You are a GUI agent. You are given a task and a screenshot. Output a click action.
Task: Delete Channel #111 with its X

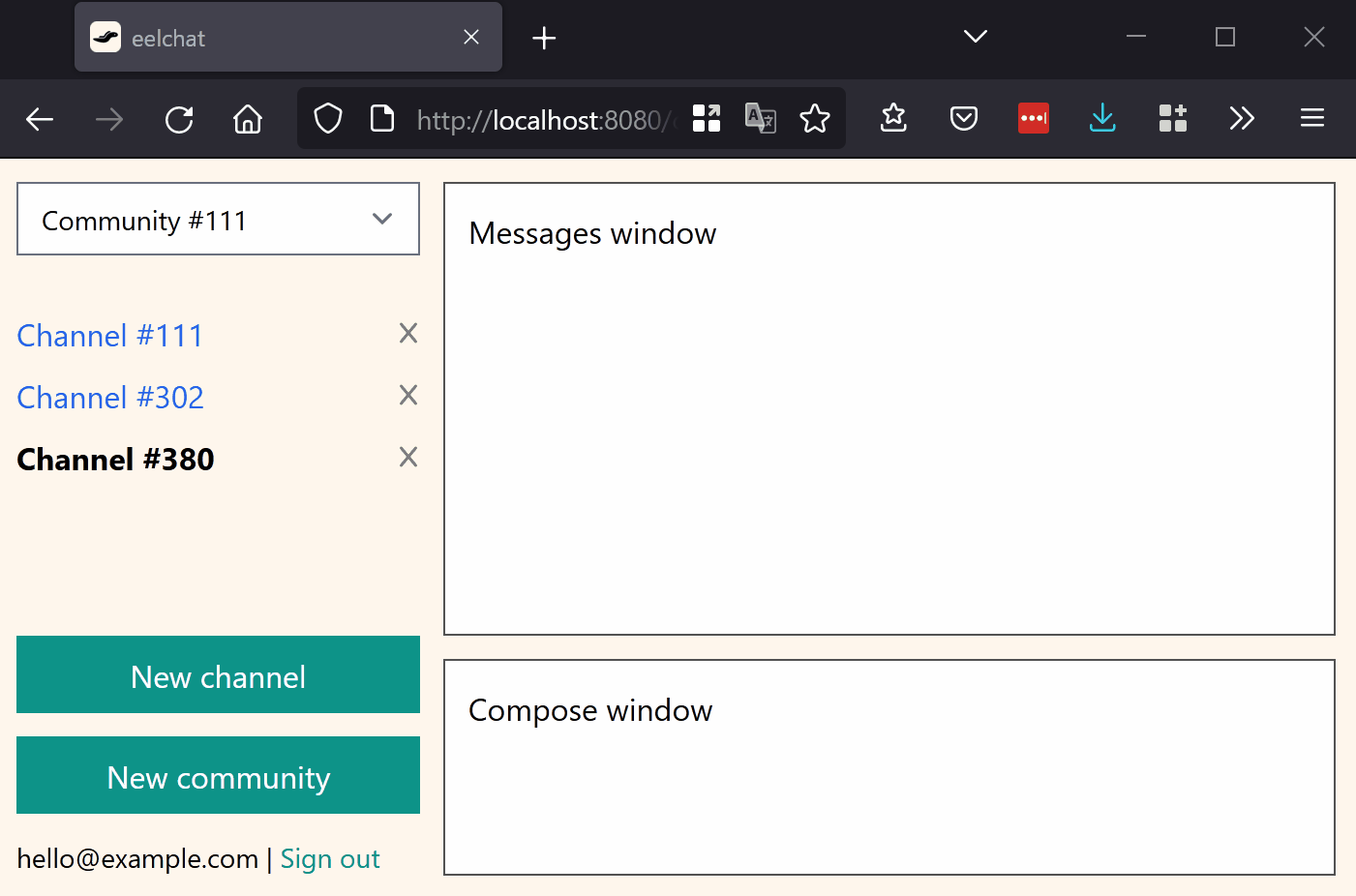408,334
